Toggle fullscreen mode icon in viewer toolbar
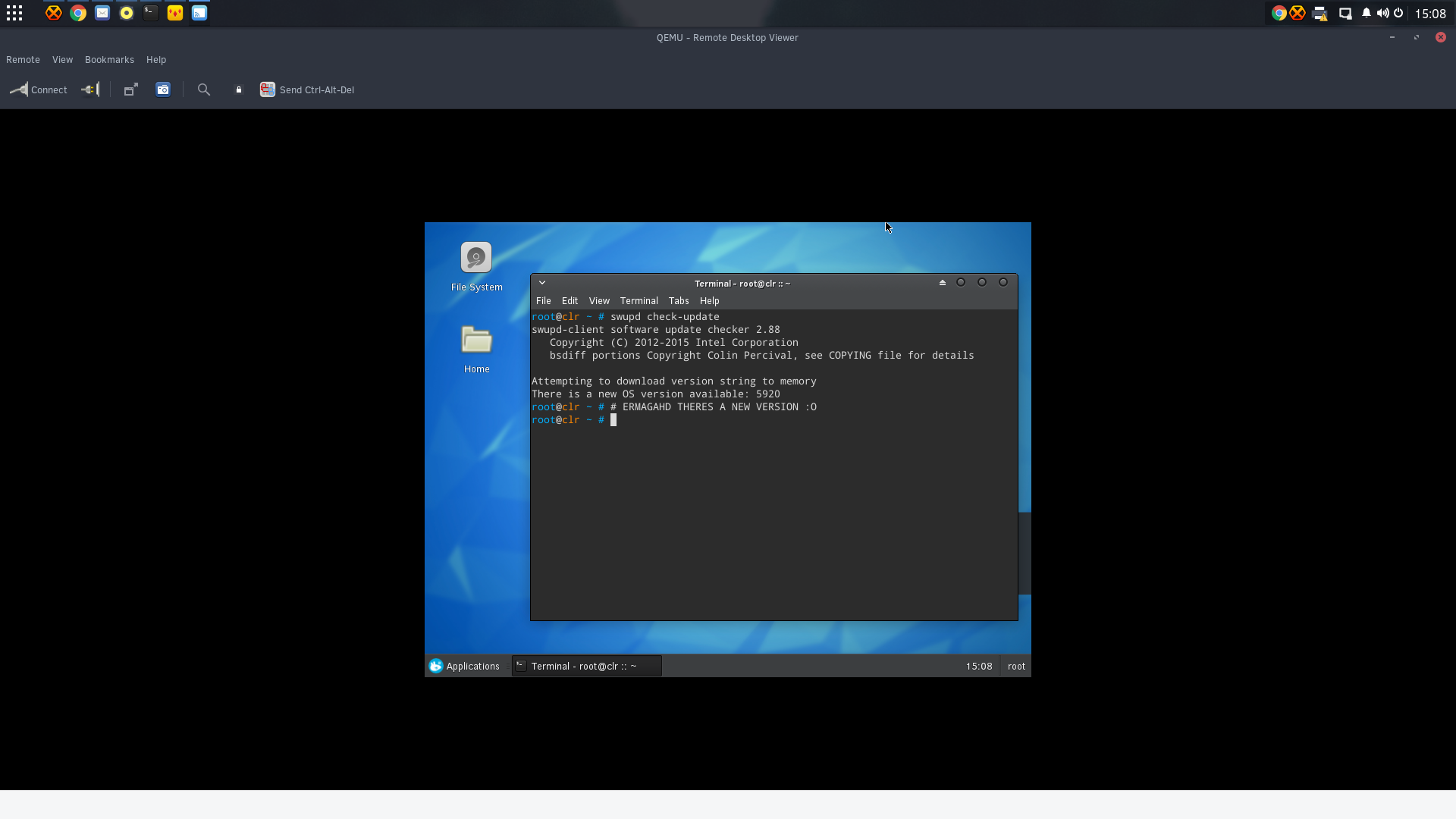The height and width of the screenshot is (819, 1456). [130, 89]
